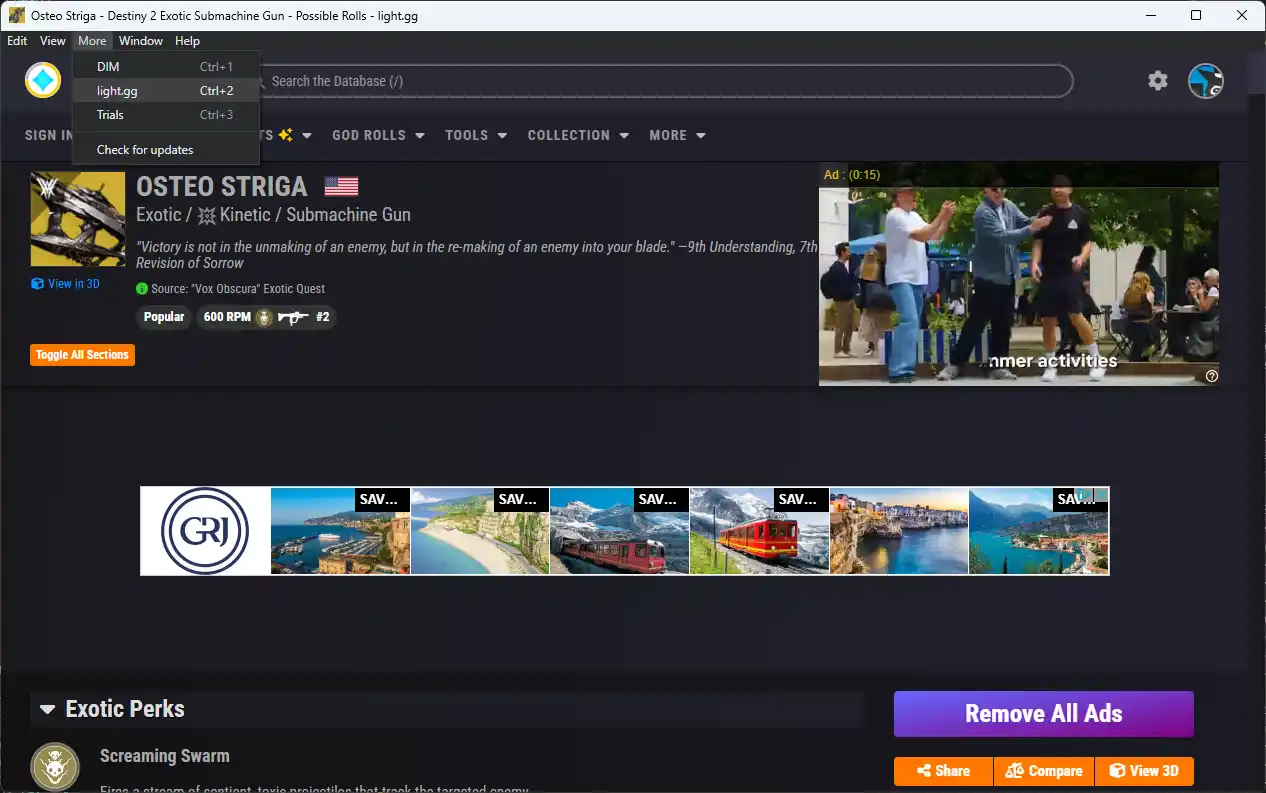Click the cube icon on View 3D button
The image size is (1266, 793).
pos(1118,771)
